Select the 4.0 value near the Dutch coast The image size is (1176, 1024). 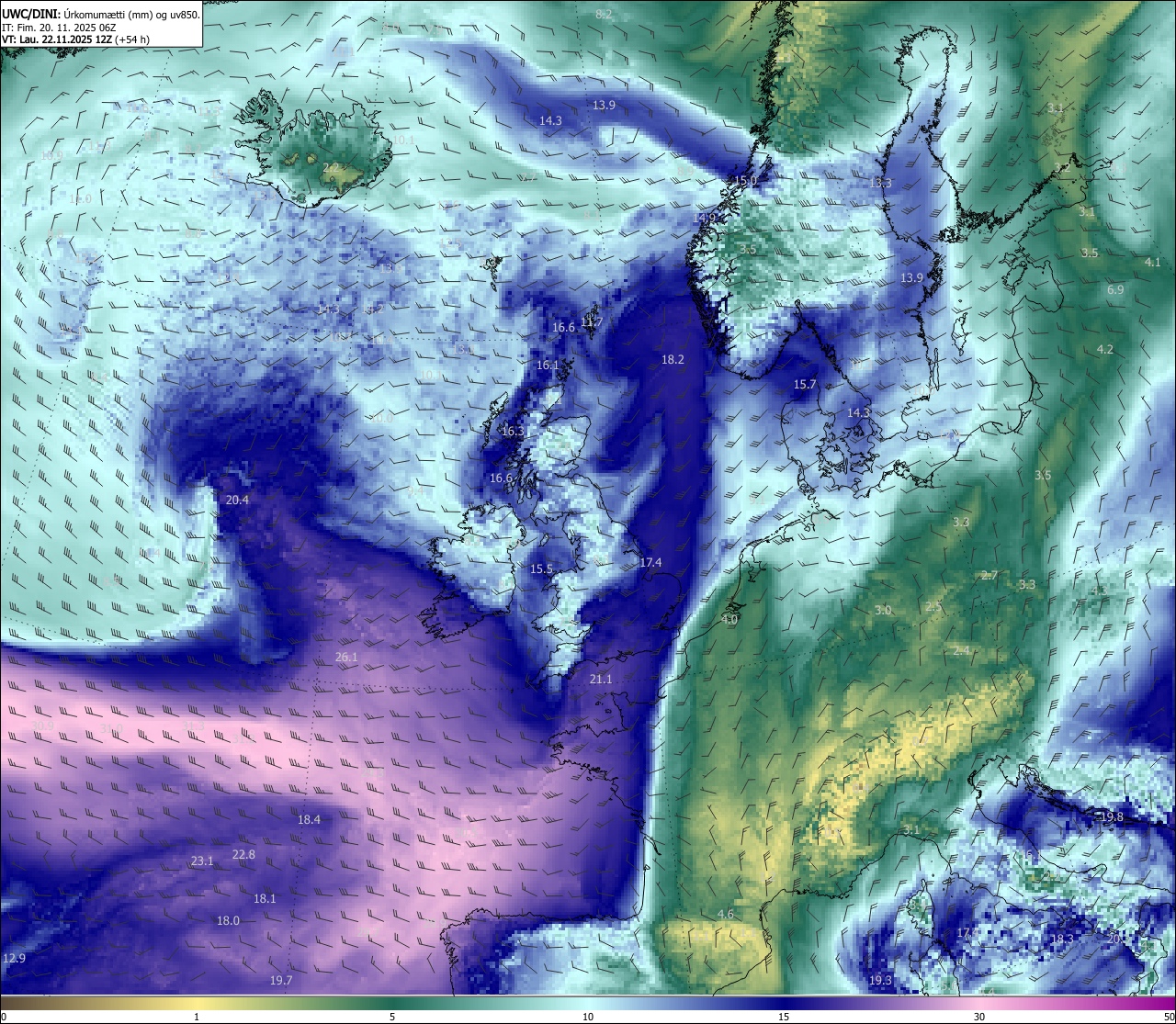pyautogui.click(x=729, y=620)
